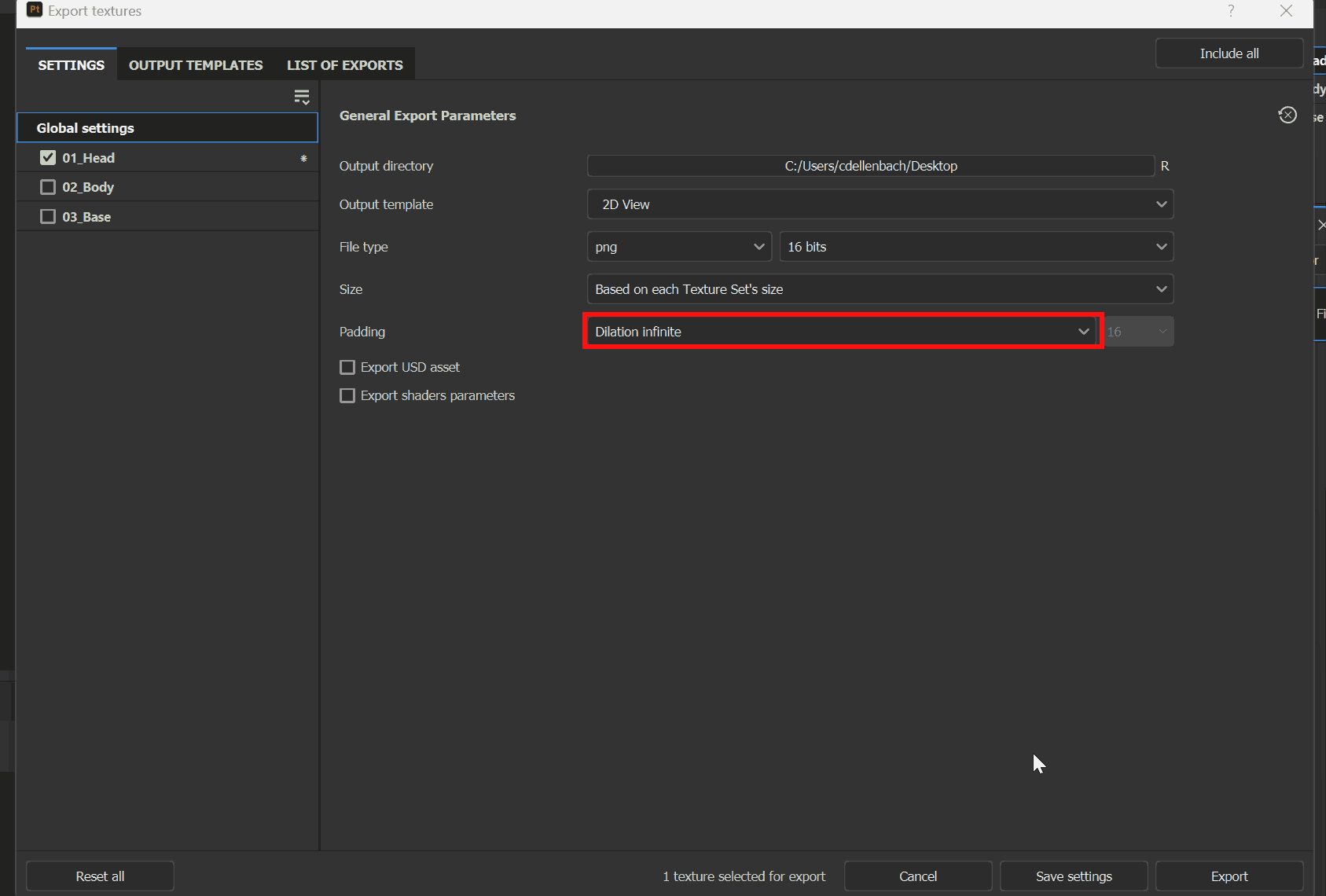Change bit depth using the 16 bits dropdown

975,246
